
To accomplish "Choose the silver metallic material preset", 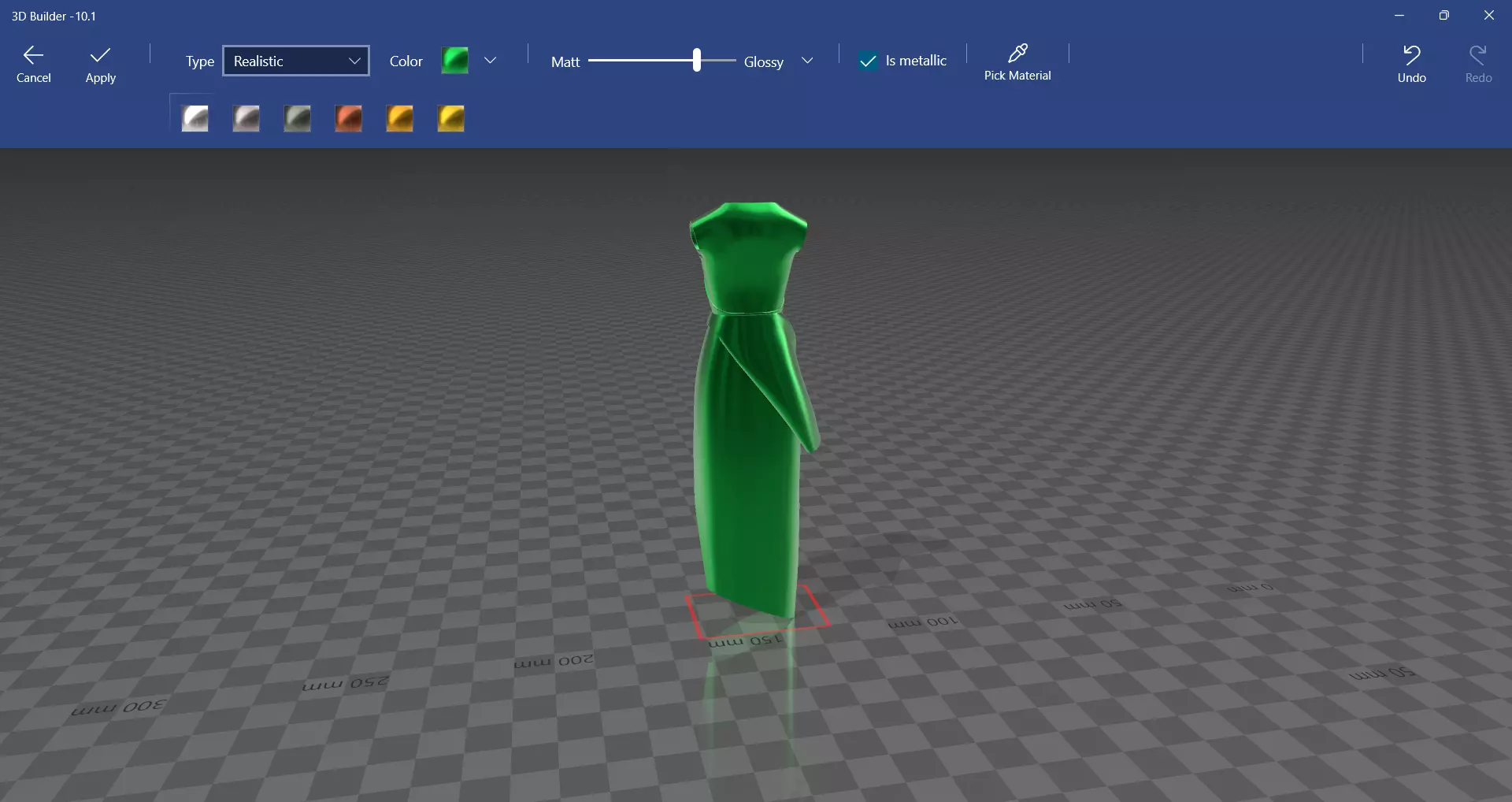I will (x=195, y=118).
